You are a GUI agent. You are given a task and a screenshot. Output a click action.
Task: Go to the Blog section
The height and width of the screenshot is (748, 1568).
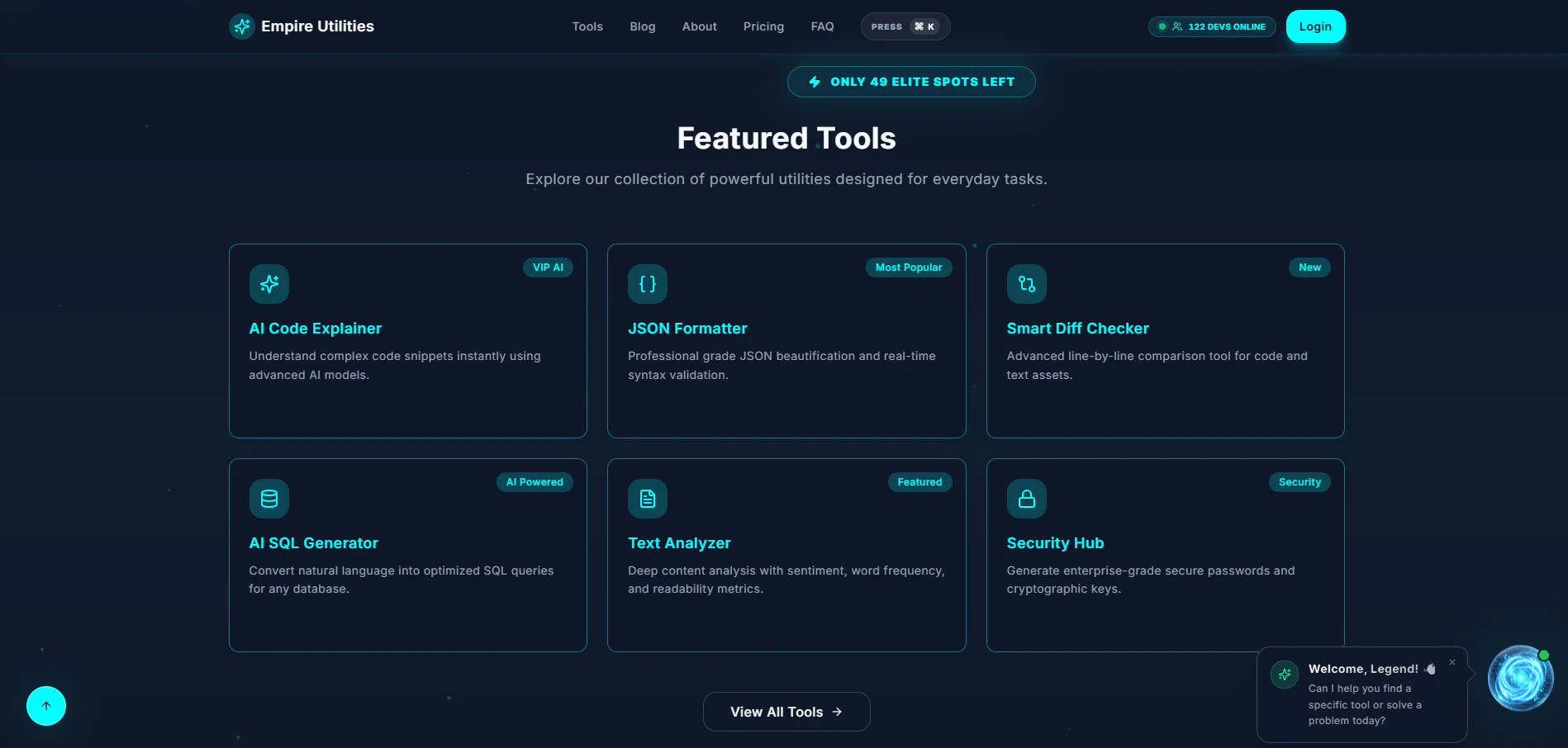(642, 26)
